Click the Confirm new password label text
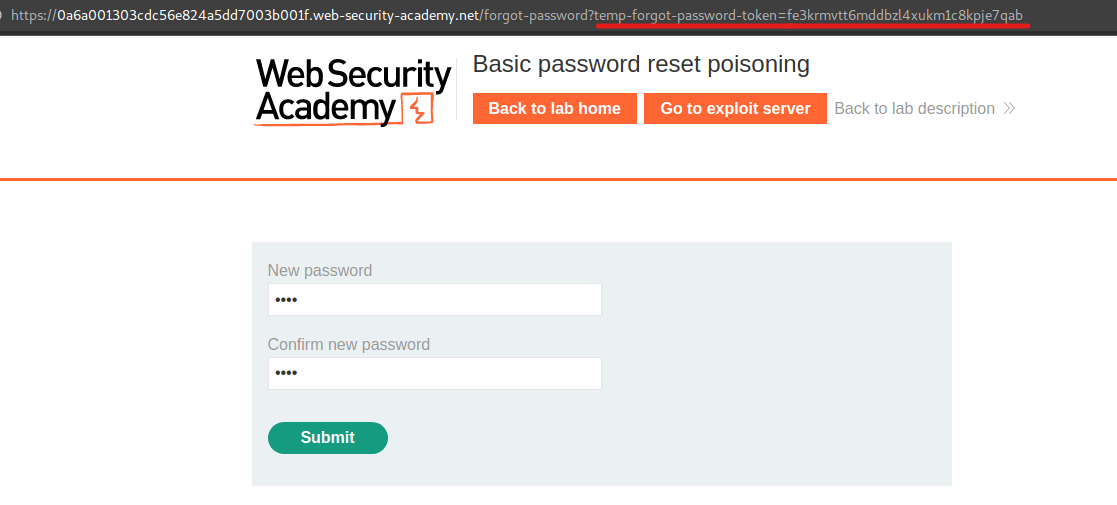This screenshot has width=1117, height=505. 349,345
